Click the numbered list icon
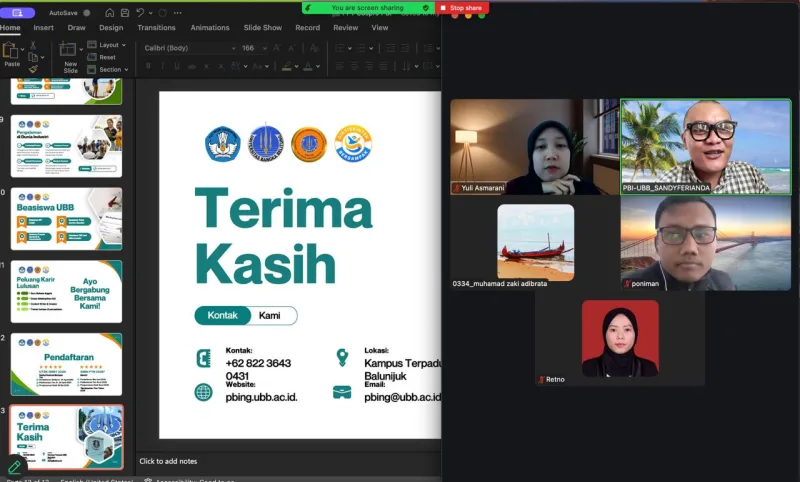Viewport: 800px width, 482px height. (x=361, y=48)
